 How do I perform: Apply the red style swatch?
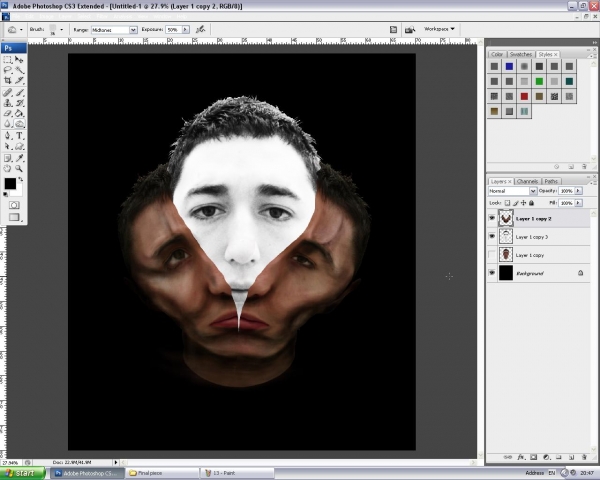tap(524, 96)
